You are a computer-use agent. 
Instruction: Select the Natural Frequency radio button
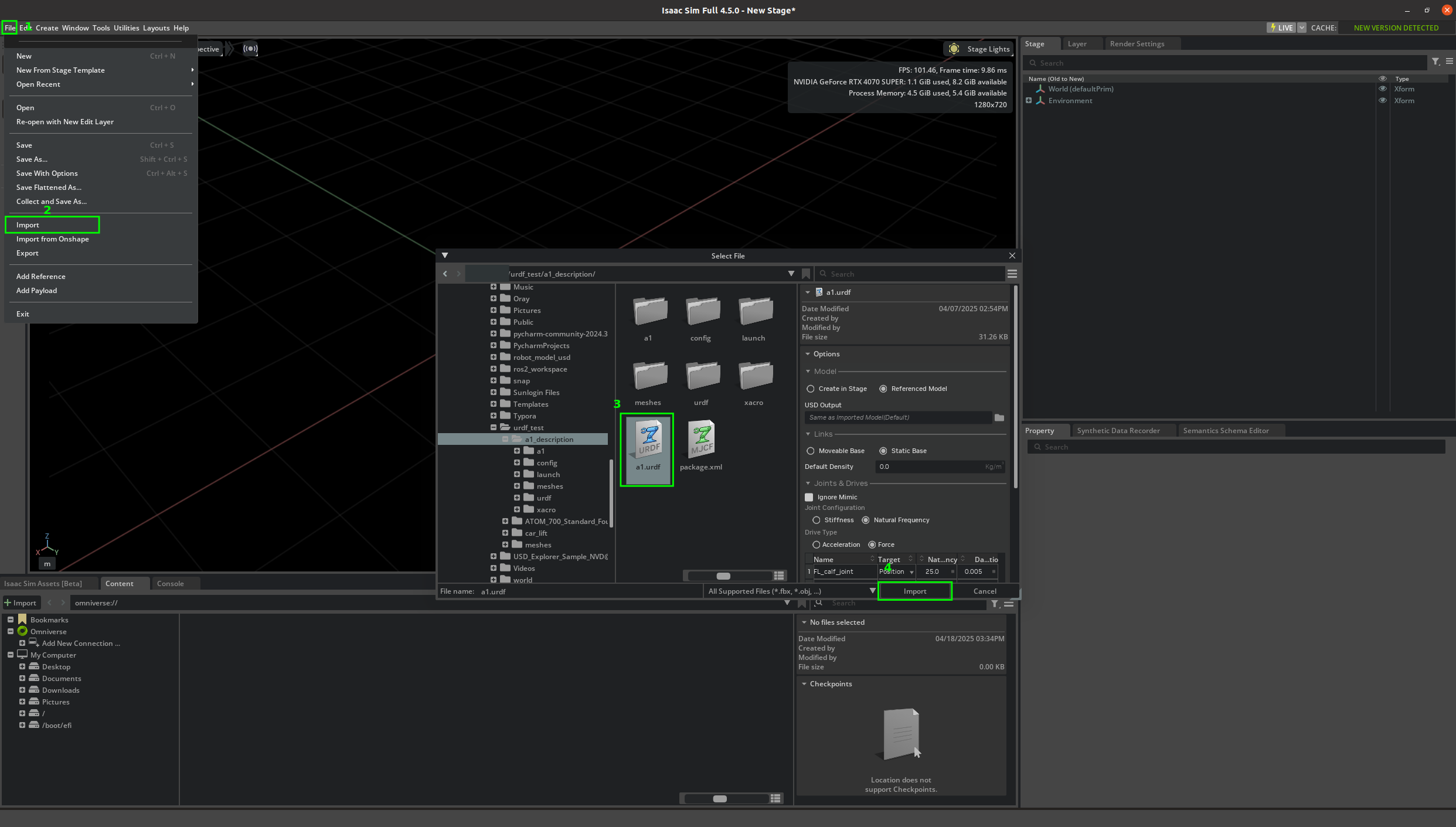coord(866,520)
